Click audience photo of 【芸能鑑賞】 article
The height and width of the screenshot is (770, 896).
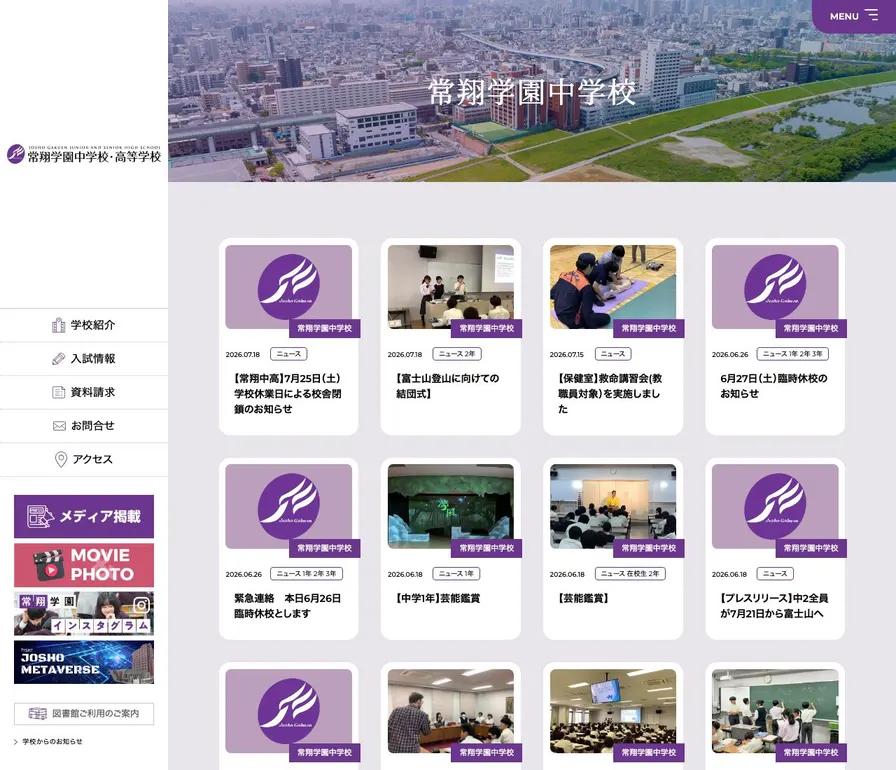[x=613, y=506]
